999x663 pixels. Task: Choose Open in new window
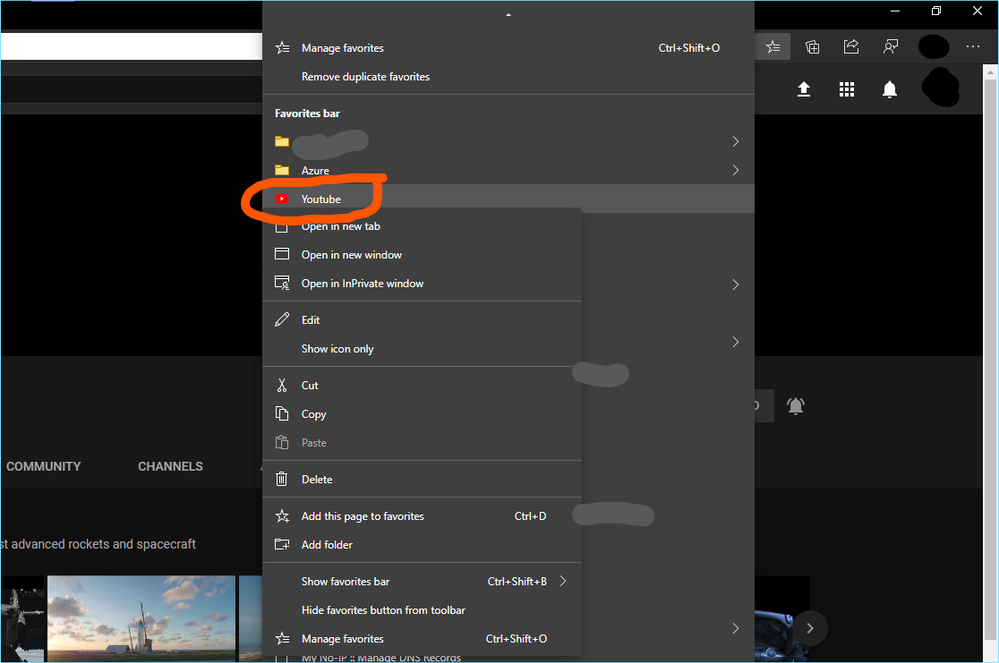422,255
